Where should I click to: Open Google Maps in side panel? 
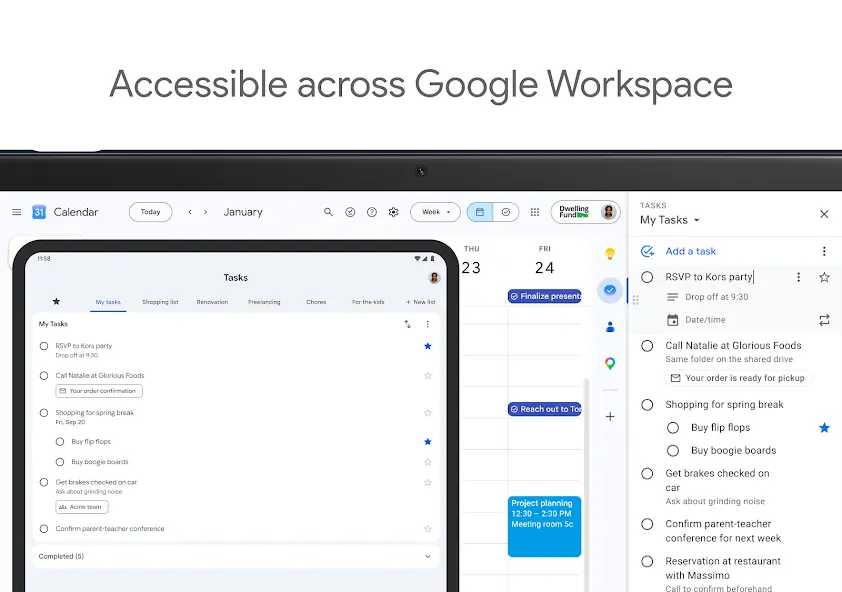pos(610,364)
